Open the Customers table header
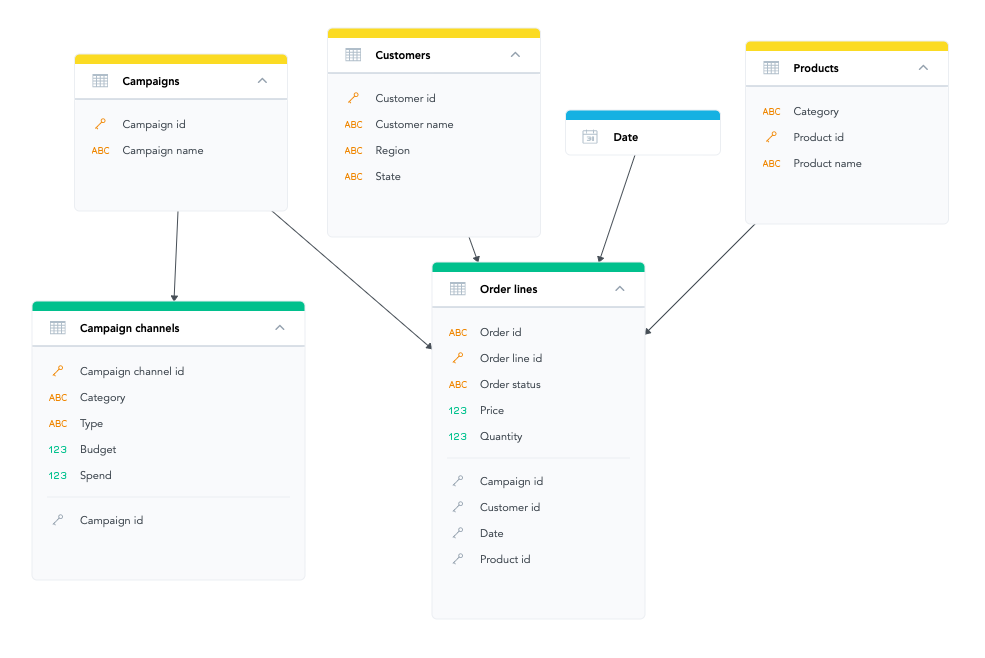This screenshot has width=985, height=658. (x=403, y=55)
